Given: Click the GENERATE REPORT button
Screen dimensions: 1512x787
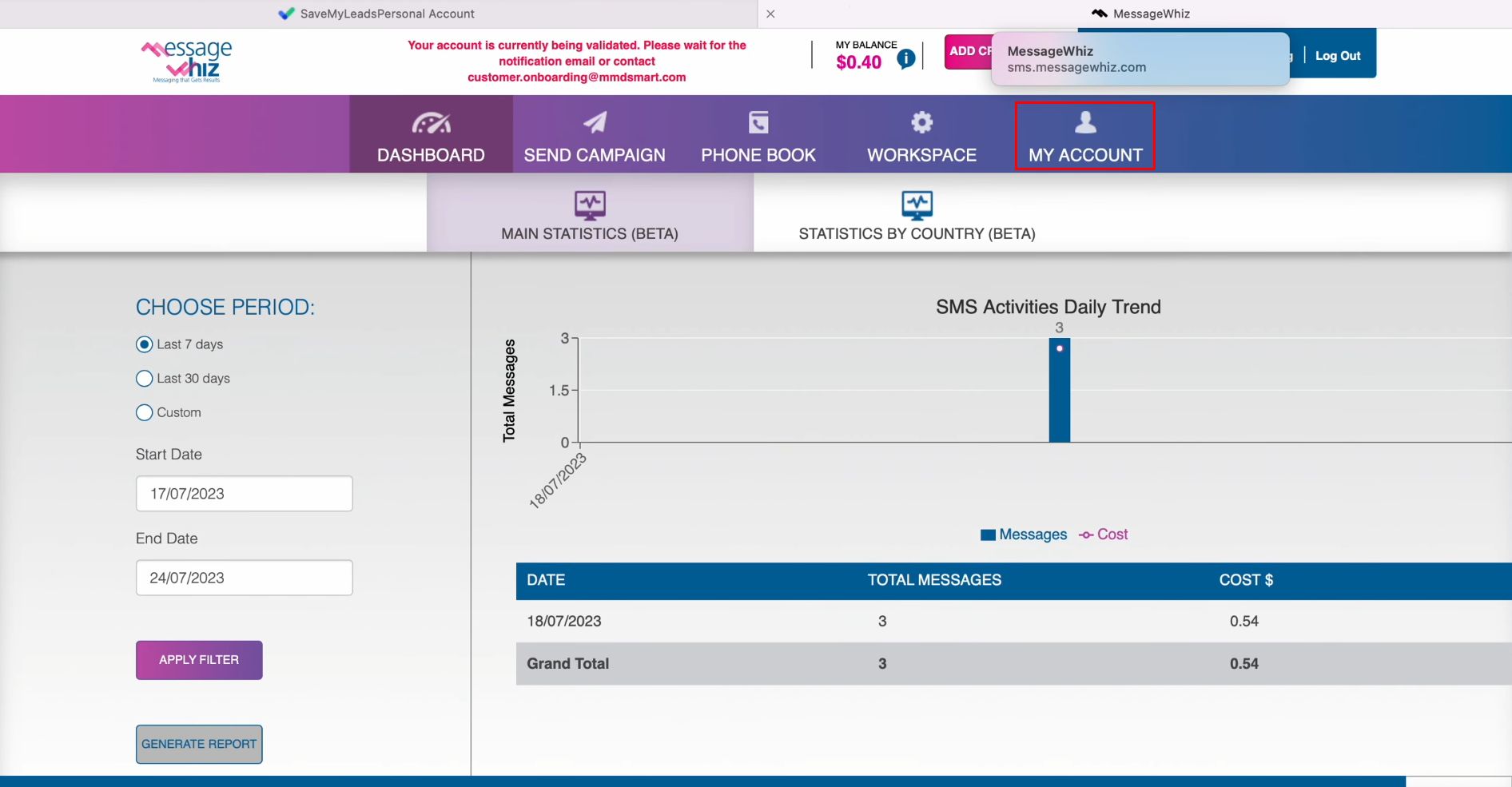Looking at the screenshot, I should coord(199,744).
